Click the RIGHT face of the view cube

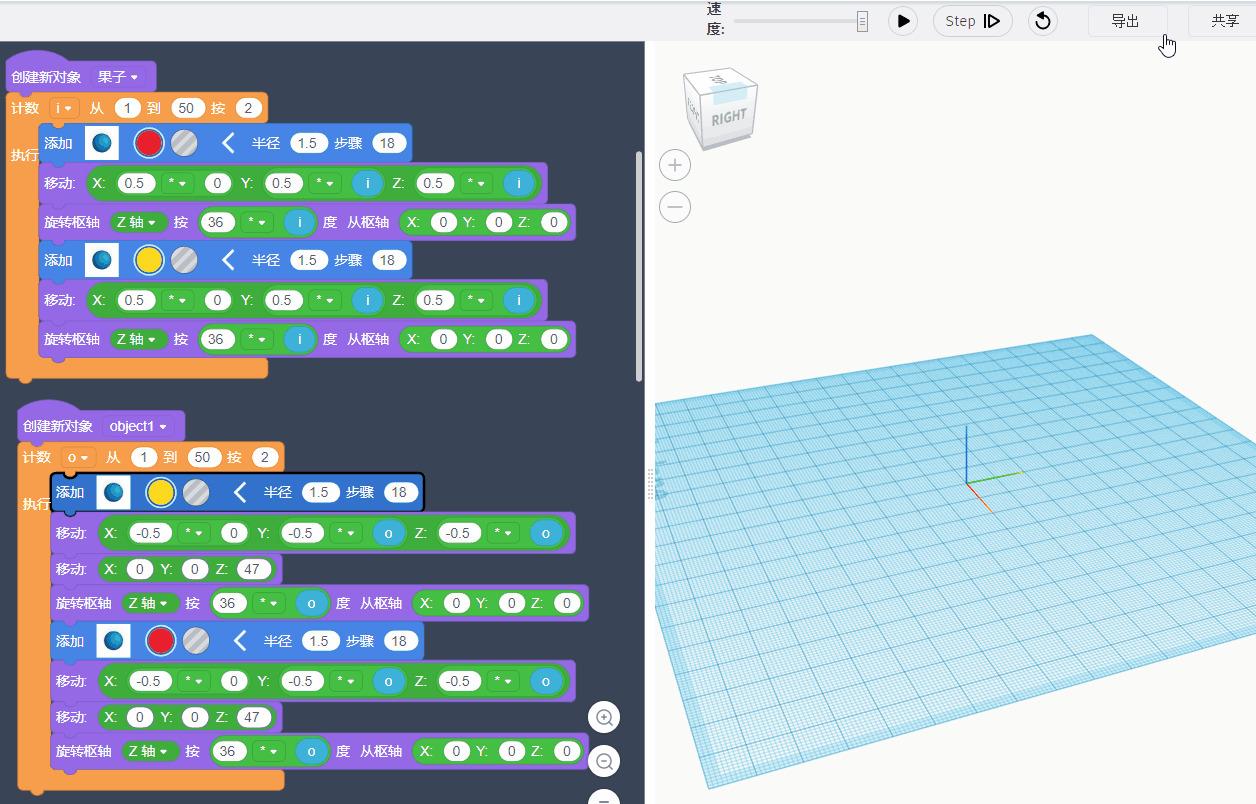[x=728, y=118]
